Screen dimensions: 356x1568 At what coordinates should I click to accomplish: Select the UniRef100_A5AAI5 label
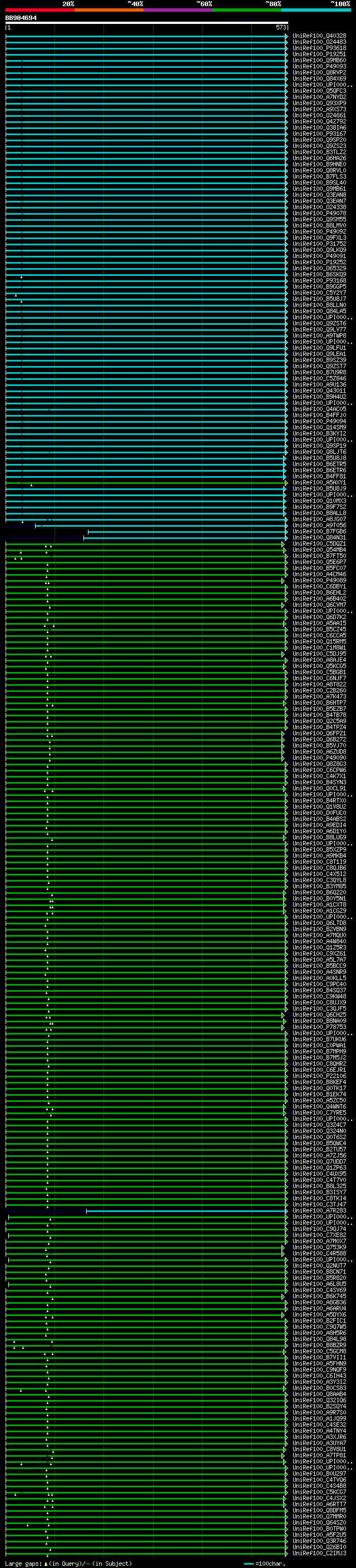[x=319, y=623]
